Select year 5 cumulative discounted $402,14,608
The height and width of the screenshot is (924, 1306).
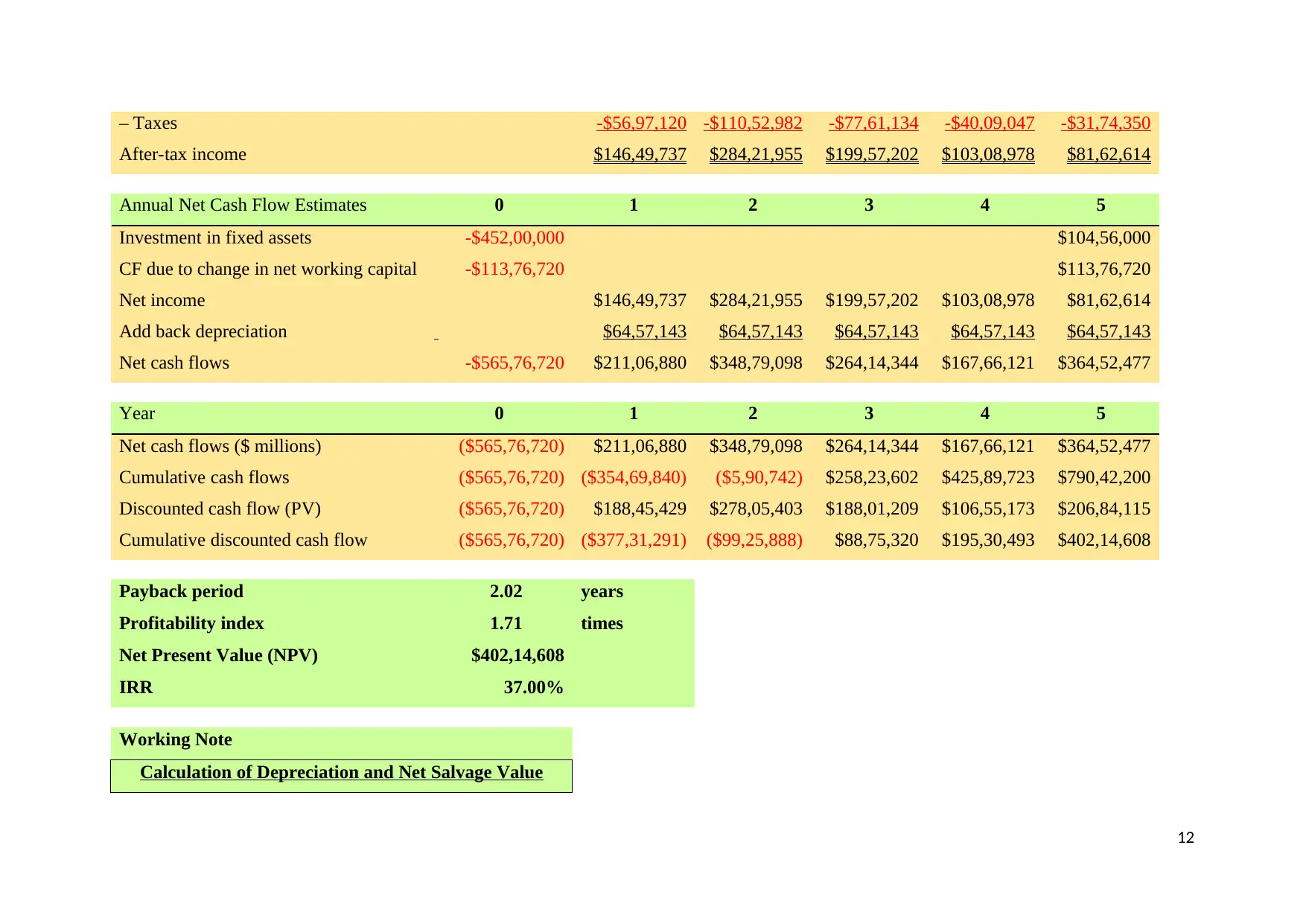[1104, 541]
